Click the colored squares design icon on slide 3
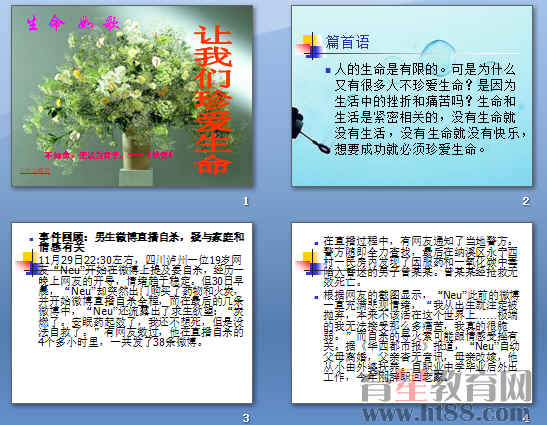547x425 pixels. coord(29,263)
